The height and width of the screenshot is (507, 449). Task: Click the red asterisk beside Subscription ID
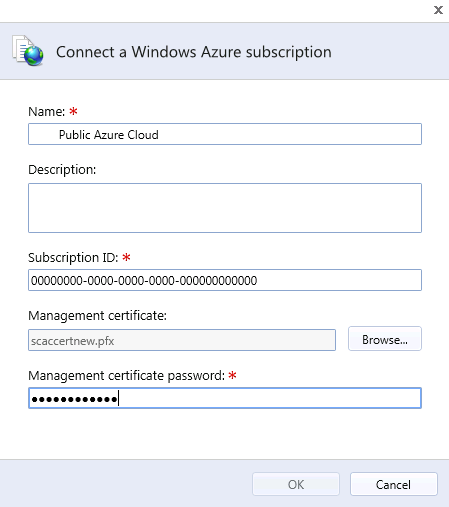click(126, 257)
